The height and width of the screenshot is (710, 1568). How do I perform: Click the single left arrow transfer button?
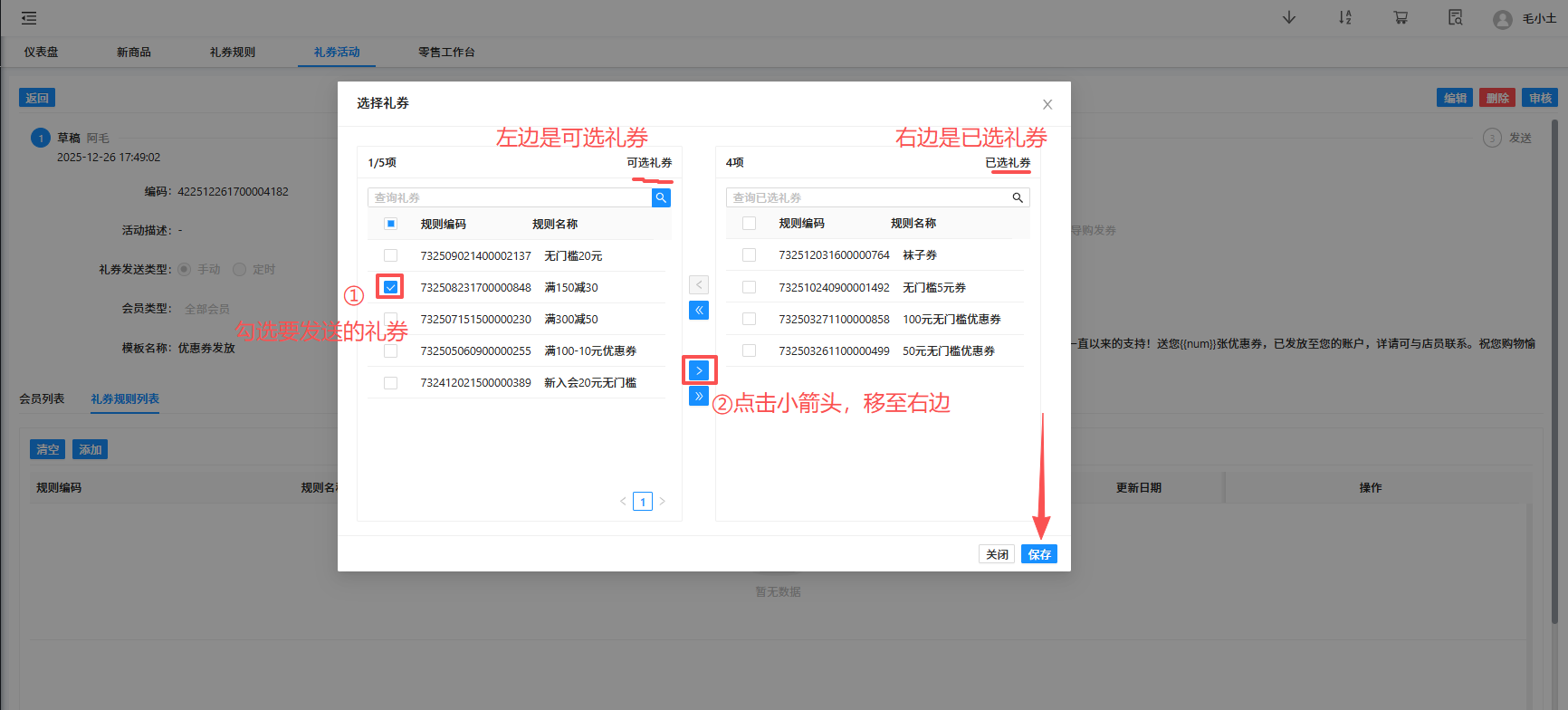click(x=699, y=284)
